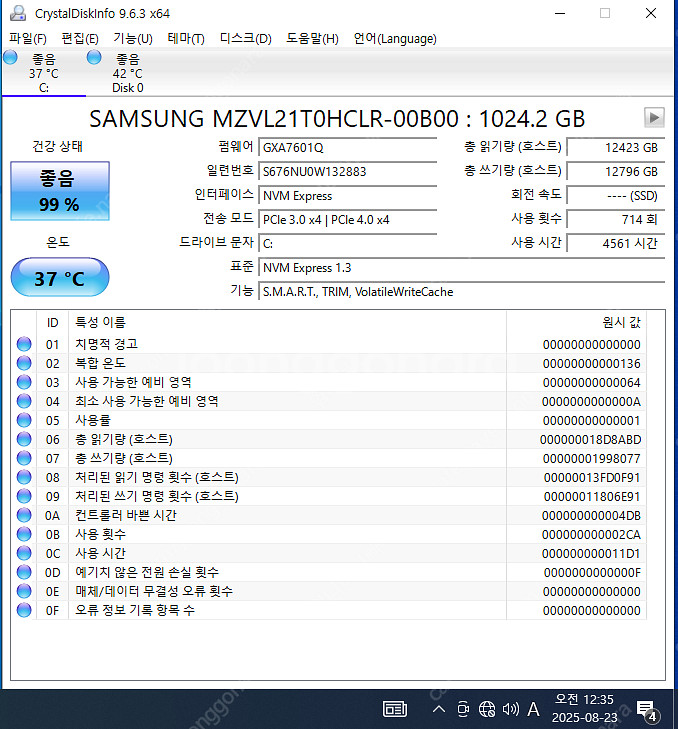678x729 pixels.
Task: Open the 테마(T) menu
Action: pos(186,39)
